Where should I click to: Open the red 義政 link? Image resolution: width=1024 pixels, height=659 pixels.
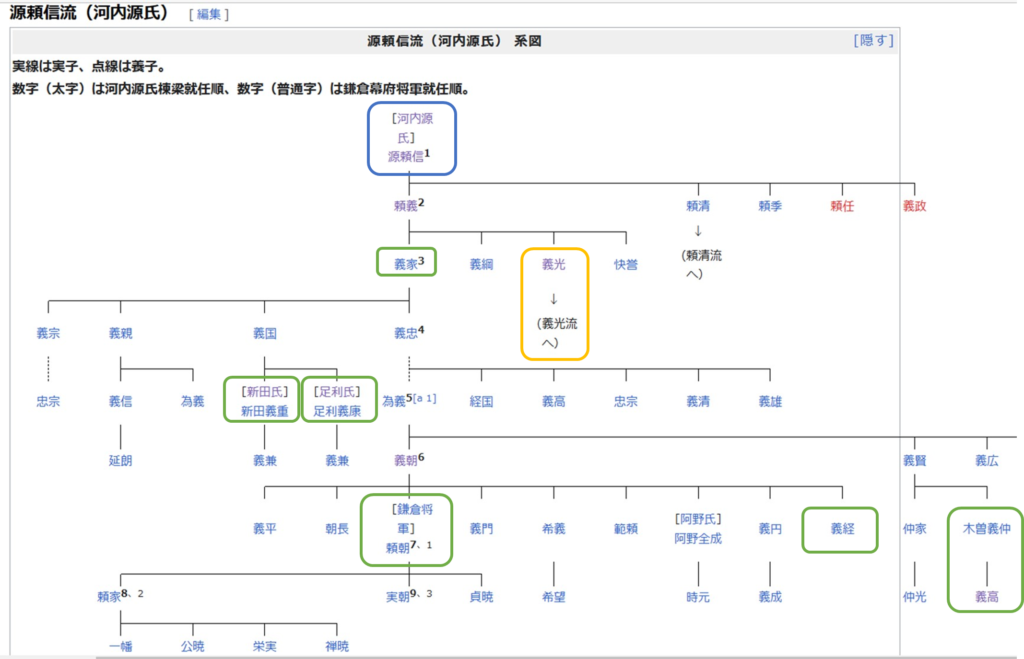coord(914,206)
